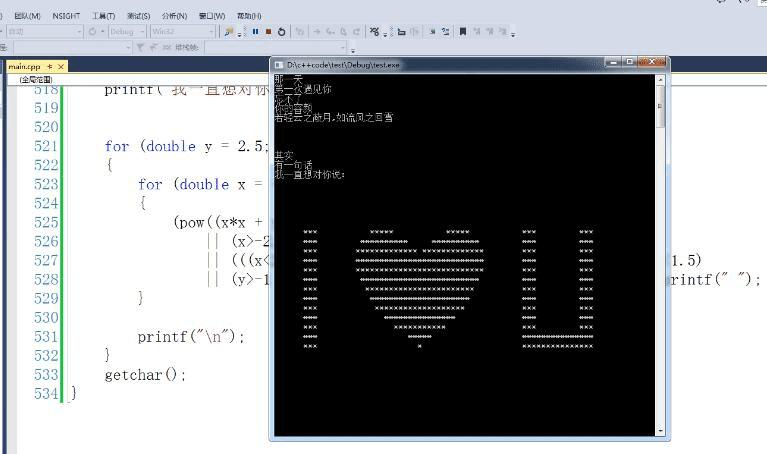Image resolution: width=767 pixels, height=454 pixels.
Task: Pause debugging with the Break All icon
Action: 255,32
